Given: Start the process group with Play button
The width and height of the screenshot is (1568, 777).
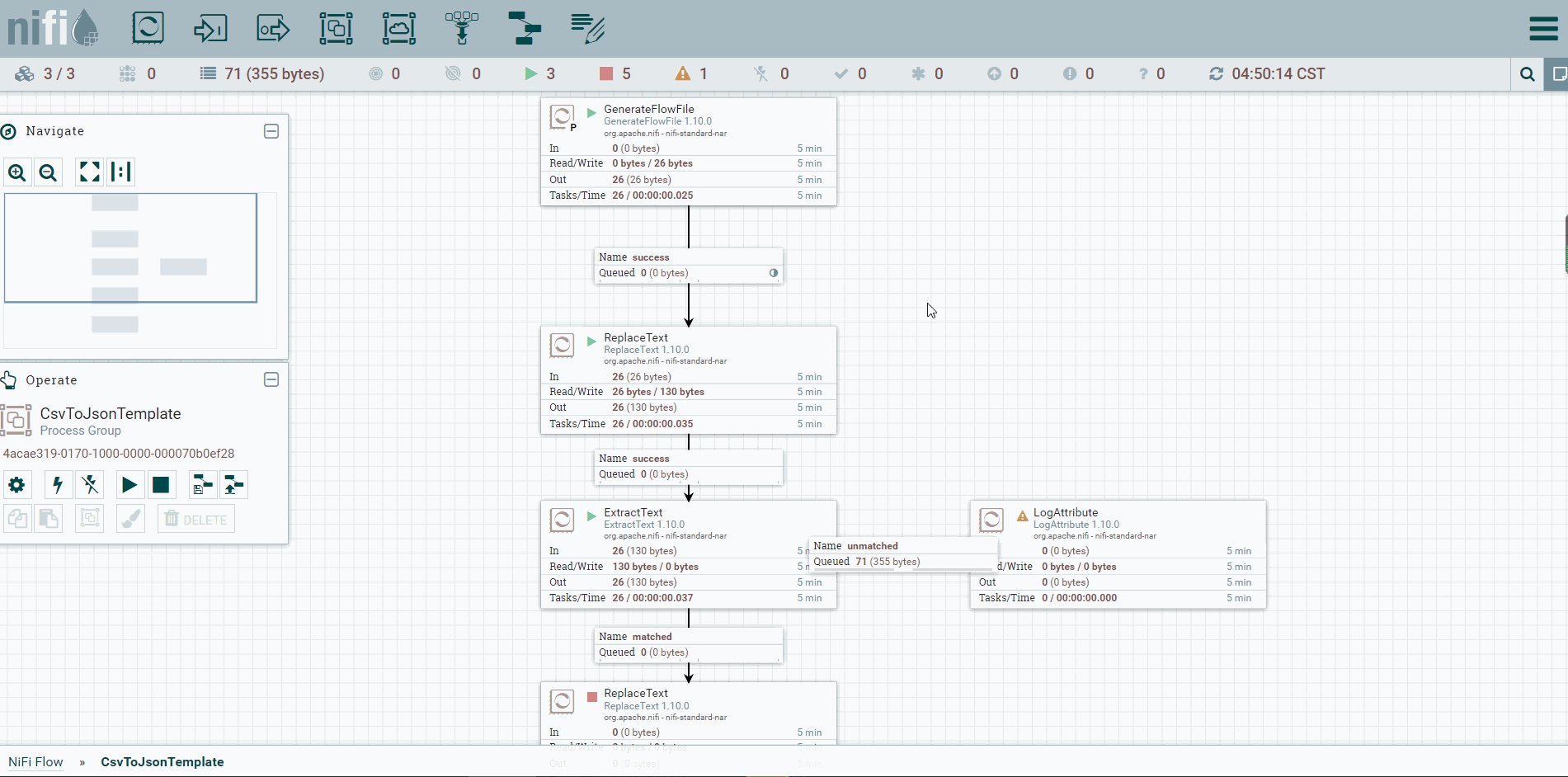Looking at the screenshot, I should coord(129,485).
